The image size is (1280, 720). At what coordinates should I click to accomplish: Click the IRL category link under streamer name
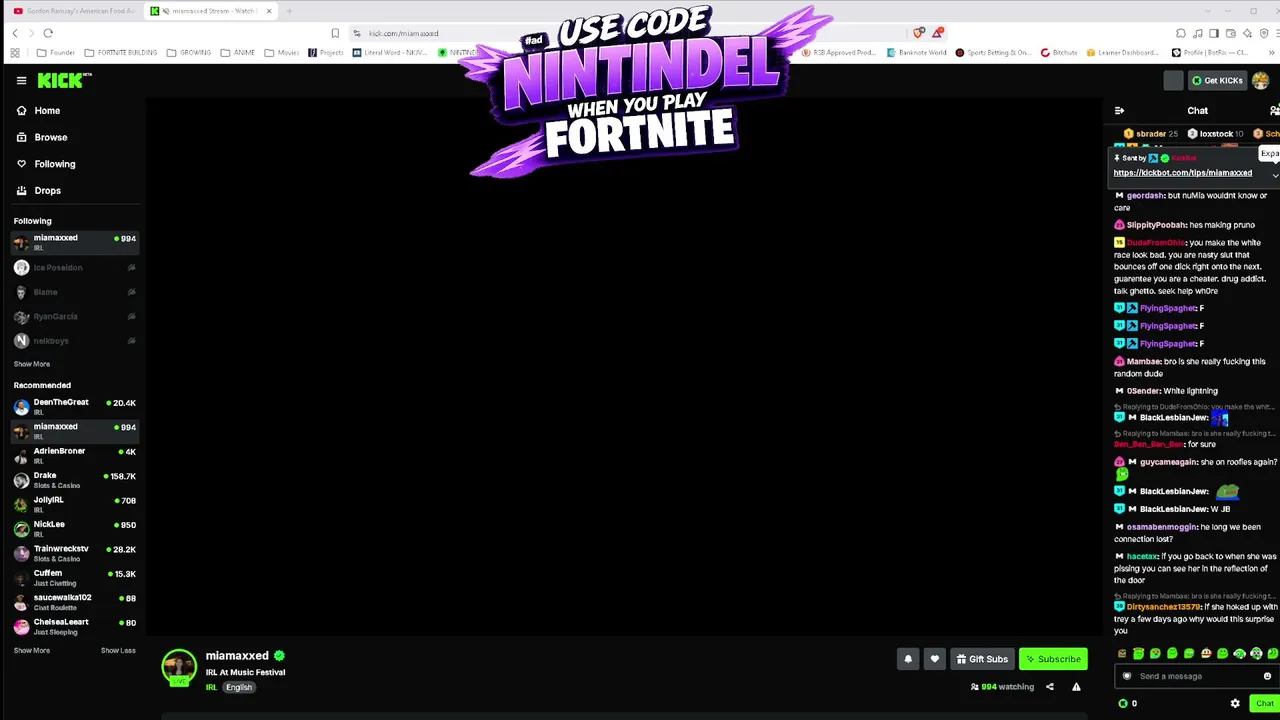pos(211,688)
